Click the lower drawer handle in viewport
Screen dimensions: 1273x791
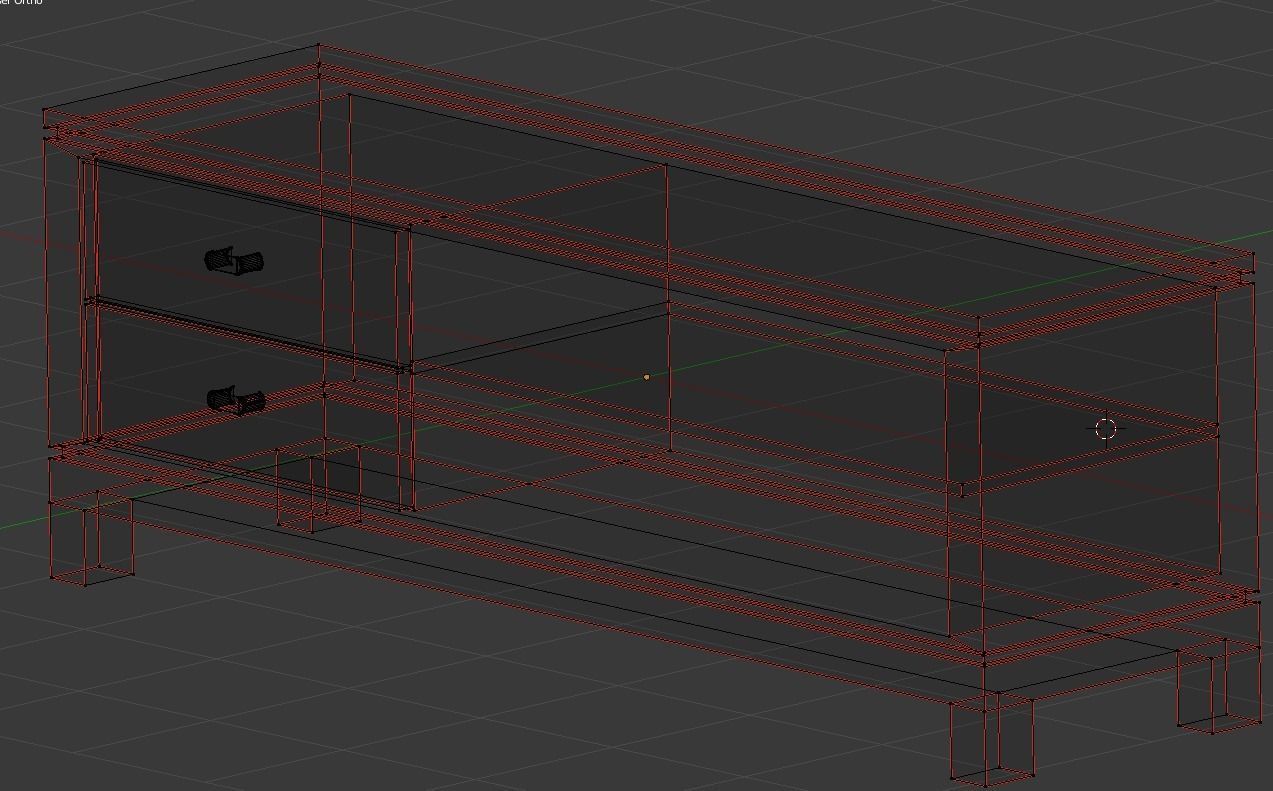[x=236, y=400]
